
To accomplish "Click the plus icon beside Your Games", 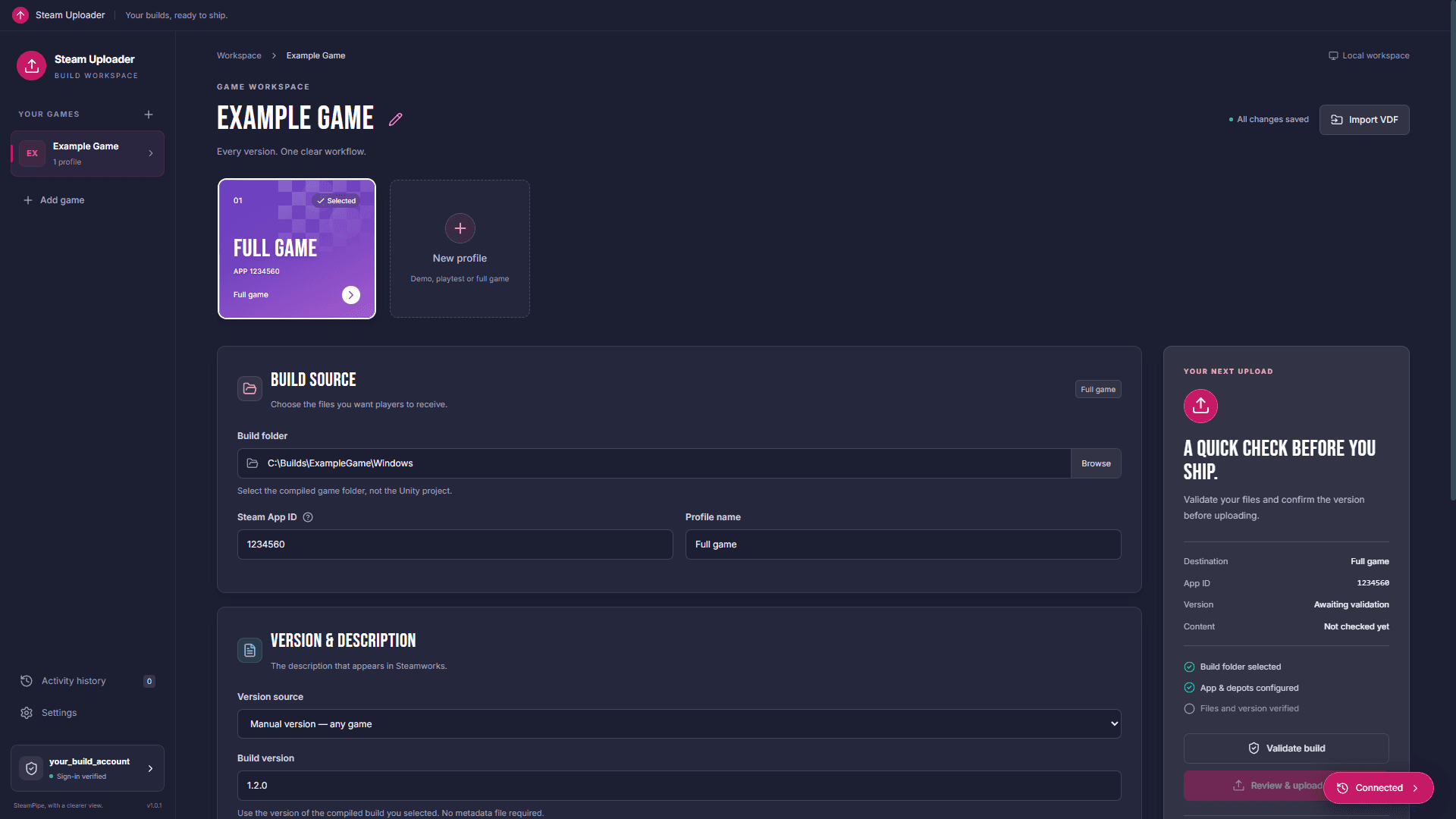I will [x=149, y=115].
